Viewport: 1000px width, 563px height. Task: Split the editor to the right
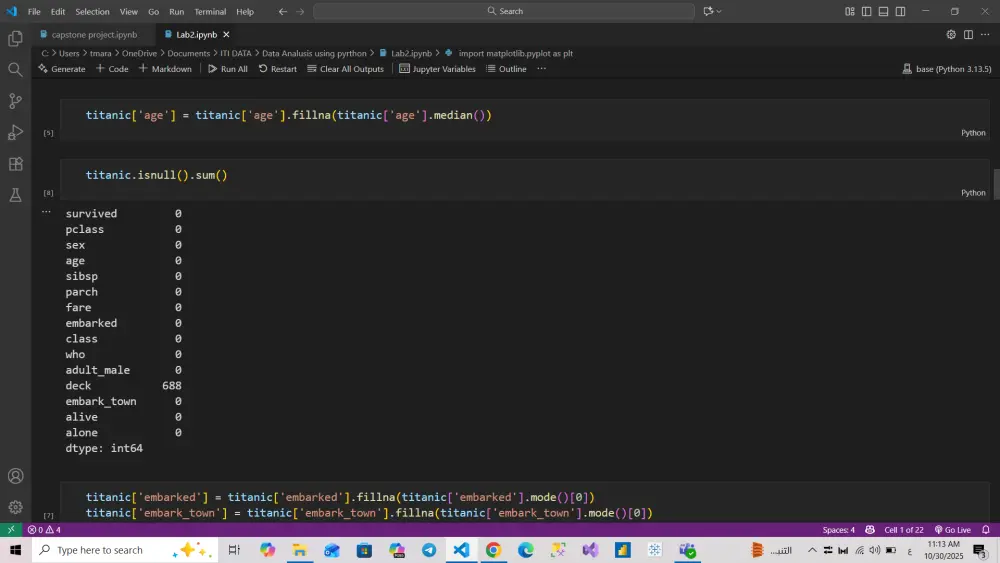tap(968, 34)
